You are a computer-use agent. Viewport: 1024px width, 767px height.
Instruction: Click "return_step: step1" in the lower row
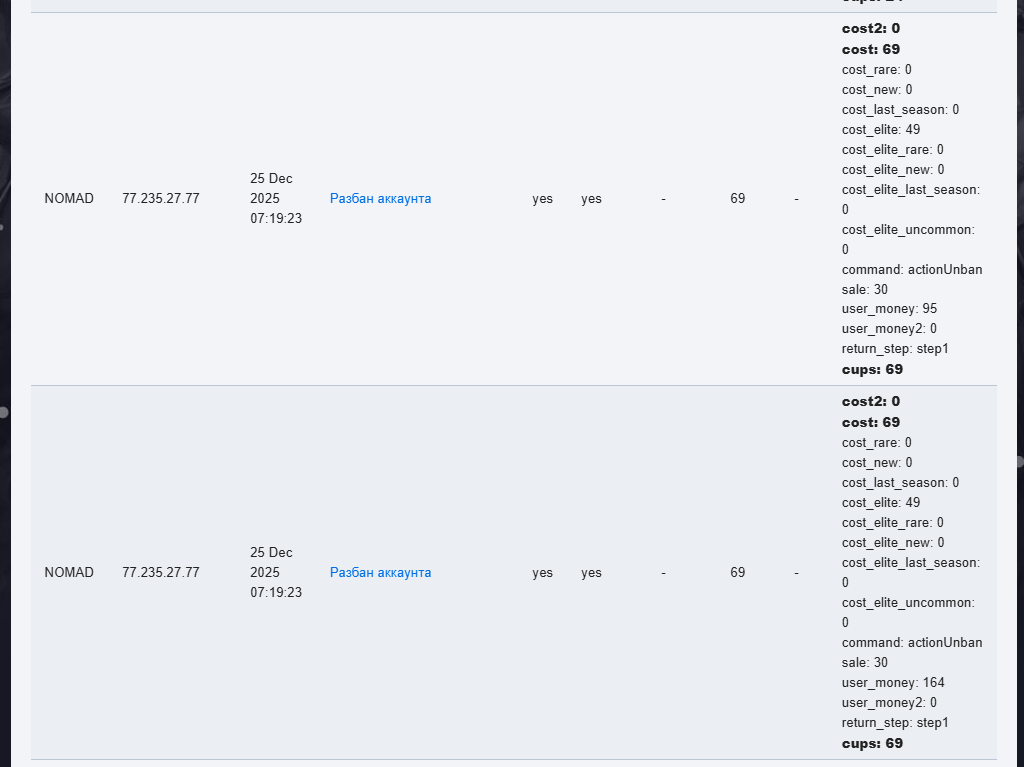[895, 723]
